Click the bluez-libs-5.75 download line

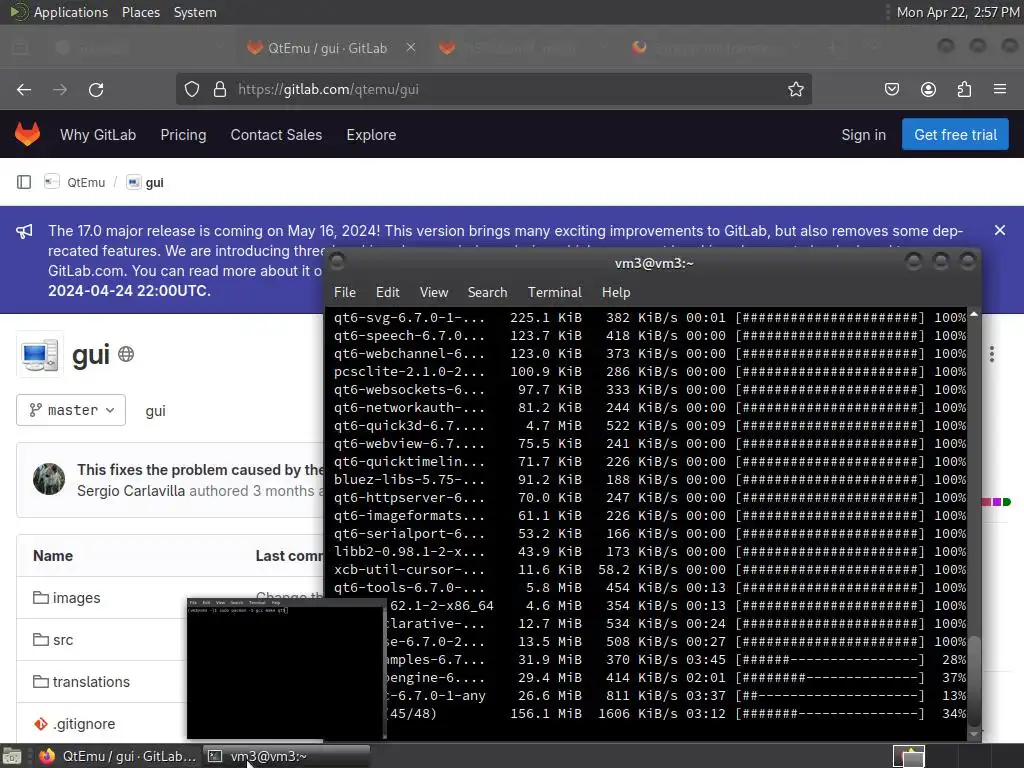click(650, 479)
